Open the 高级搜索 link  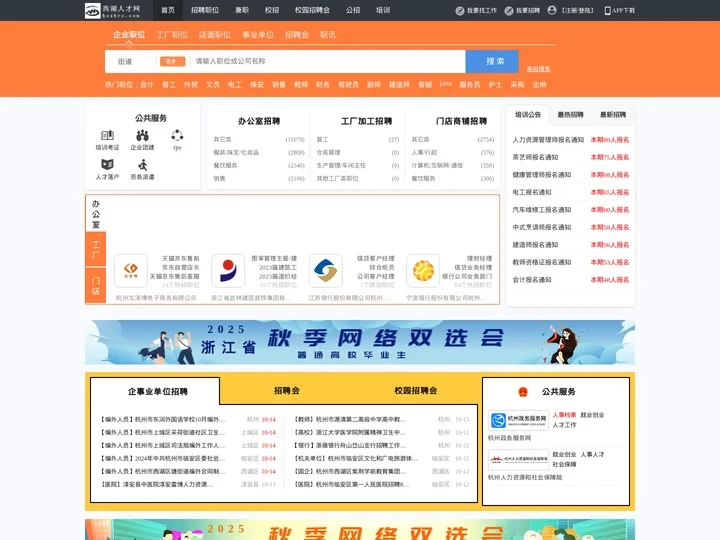pyautogui.click(x=538, y=69)
